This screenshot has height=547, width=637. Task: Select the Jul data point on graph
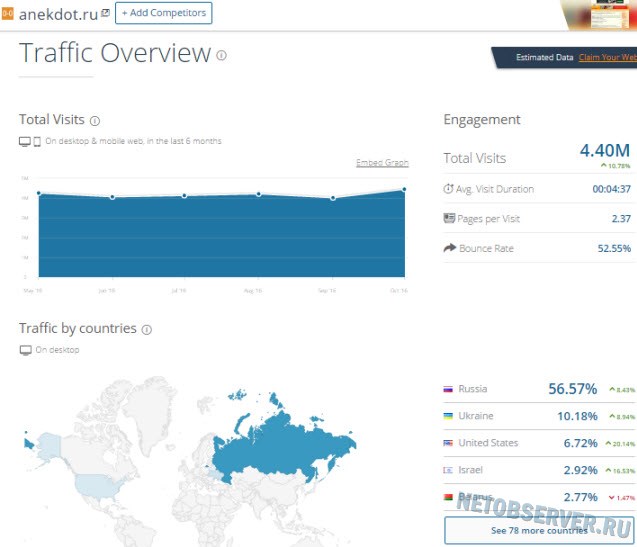tap(184, 196)
